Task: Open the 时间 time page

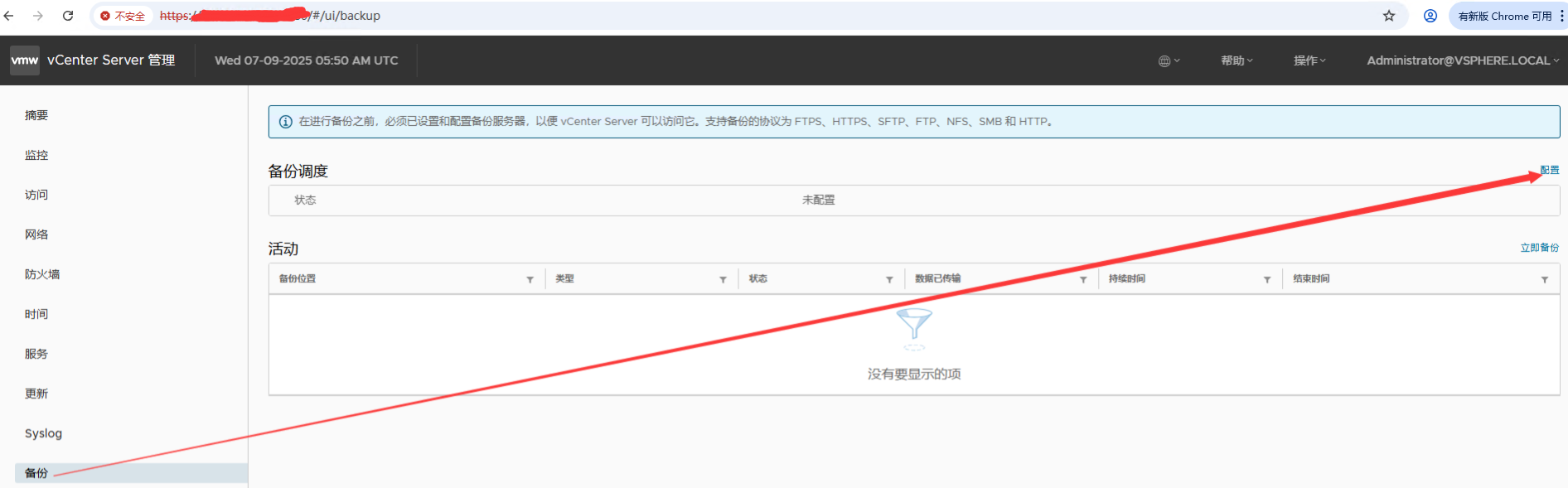Action: click(36, 314)
